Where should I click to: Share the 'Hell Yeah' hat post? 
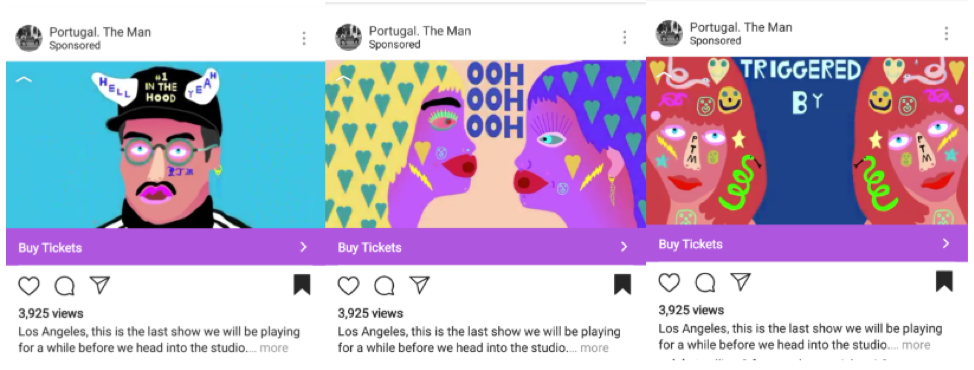(99, 285)
